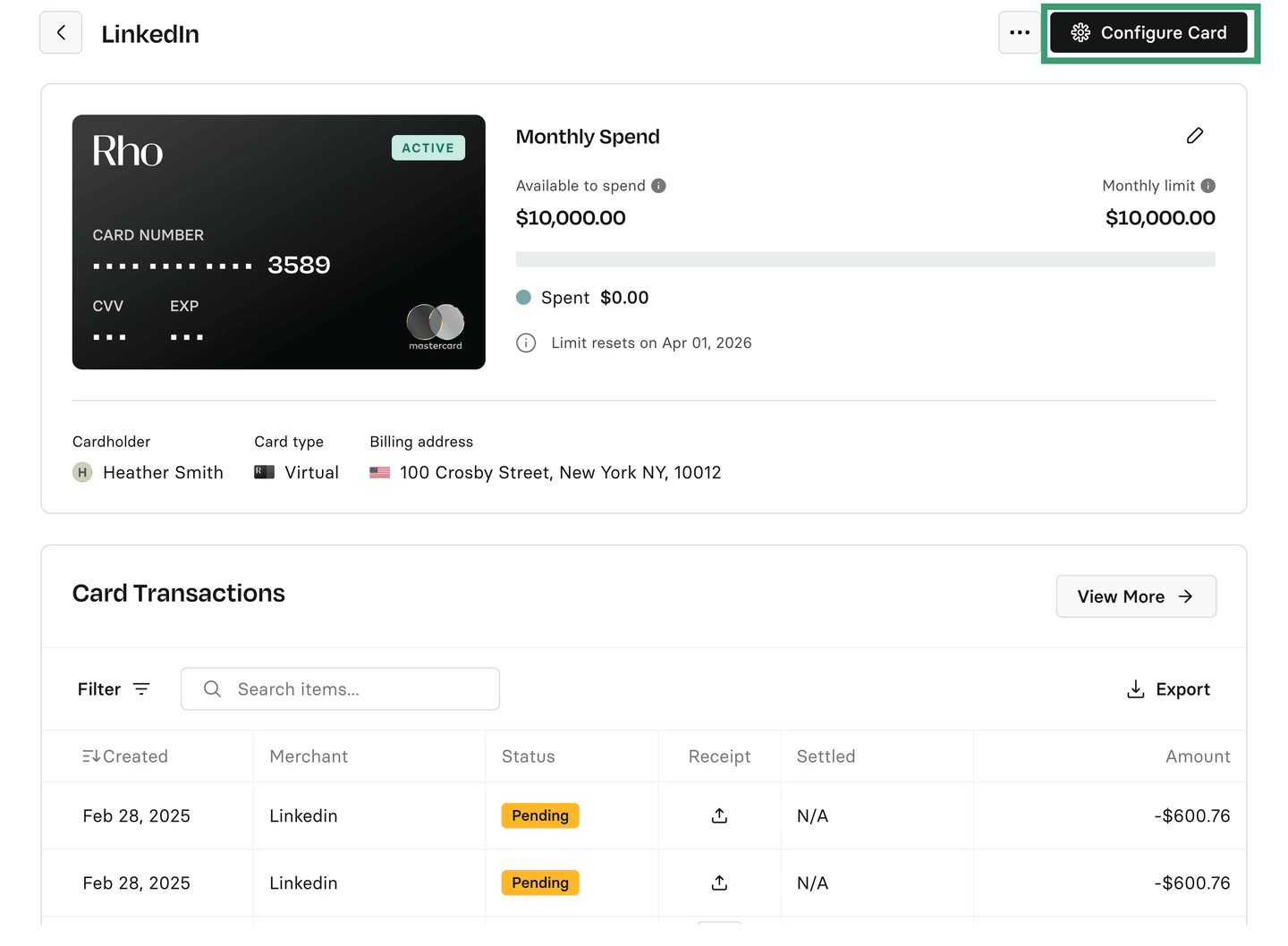Open the Filter options
The width and height of the screenshot is (1288, 946).
(114, 689)
